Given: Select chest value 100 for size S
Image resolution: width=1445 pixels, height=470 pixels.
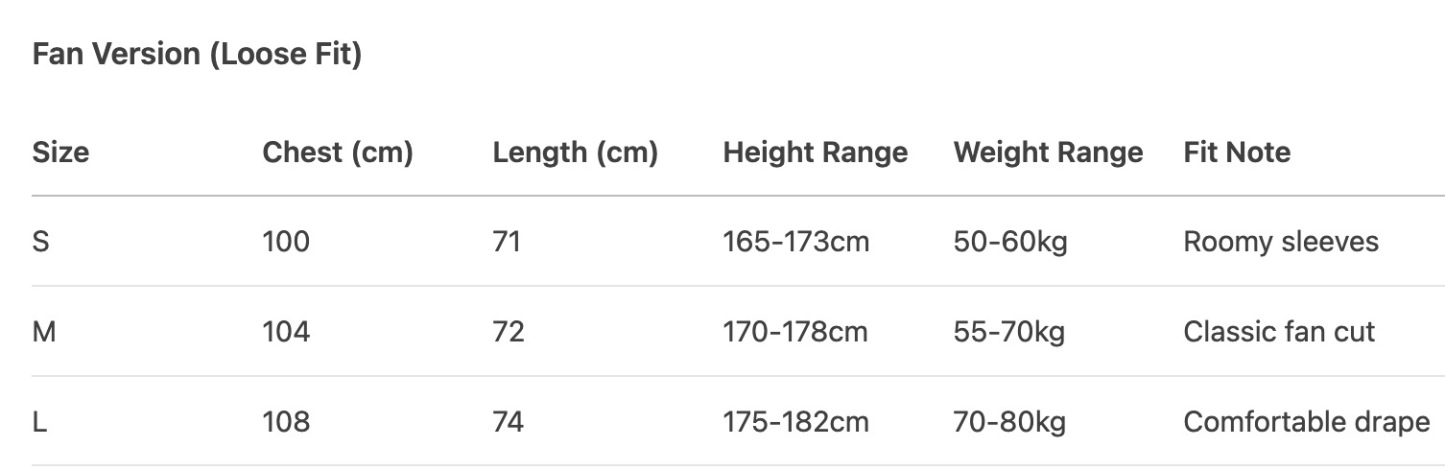Looking at the screenshot, I should click(x=286, y=242).
